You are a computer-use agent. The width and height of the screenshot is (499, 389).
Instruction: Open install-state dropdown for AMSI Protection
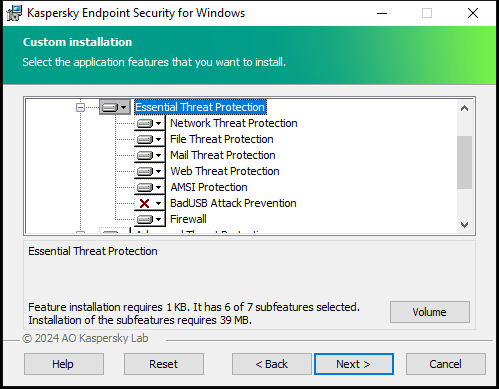click(x=150, y=187)
